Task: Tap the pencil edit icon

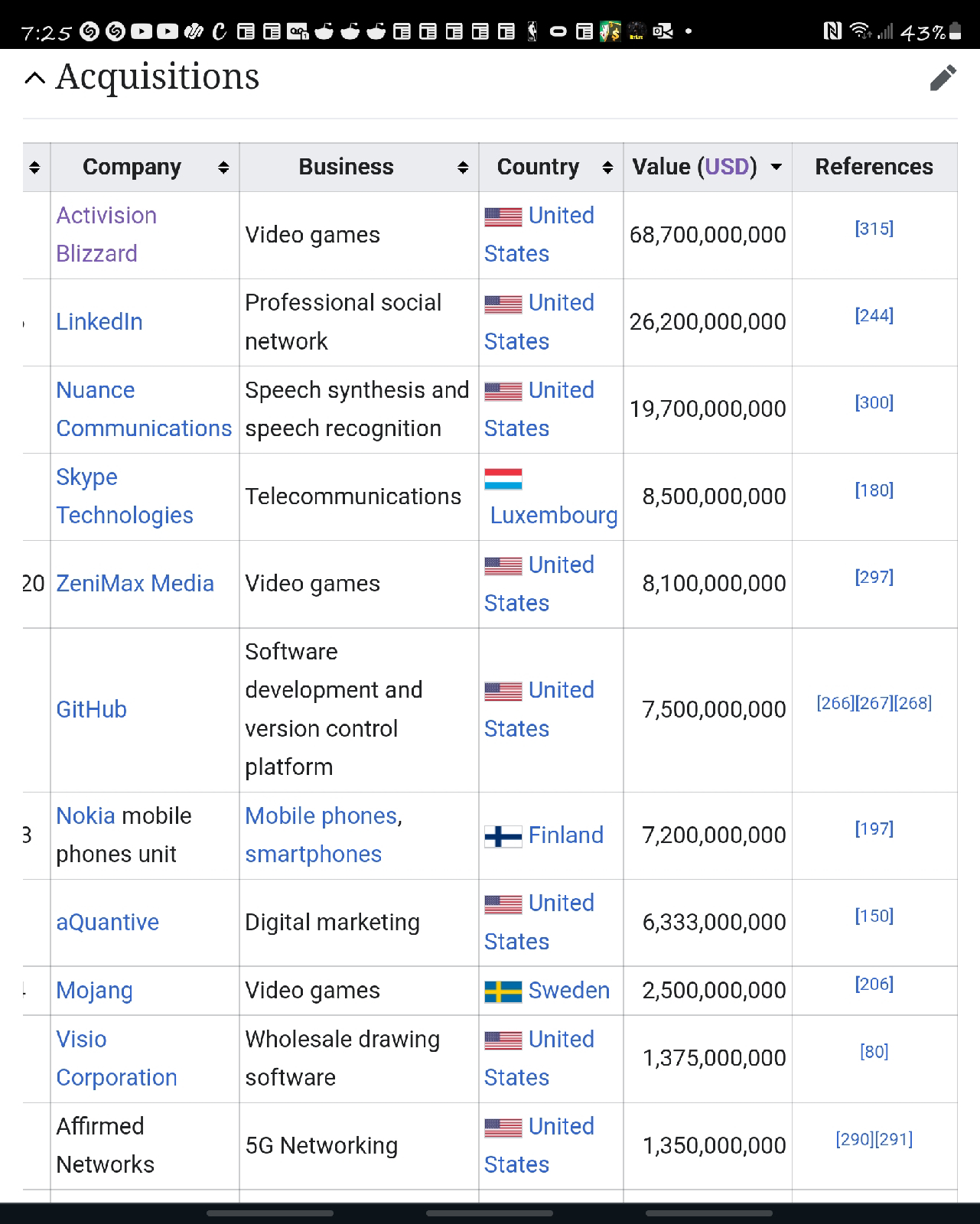Action: (x=943, y=77)
